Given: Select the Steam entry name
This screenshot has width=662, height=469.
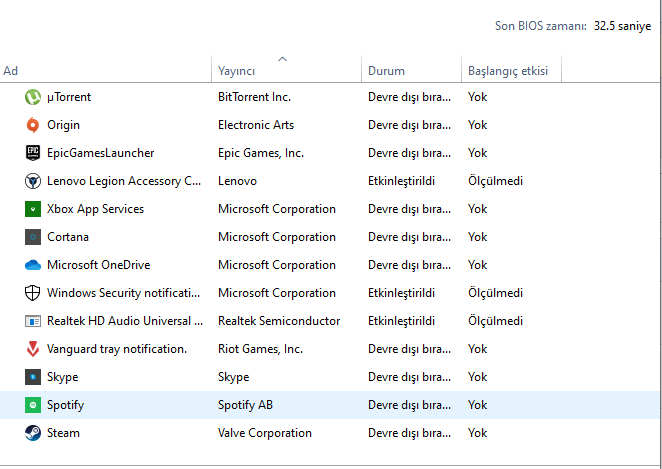Looking at the screenshot, I should click(x=63, y=433).
